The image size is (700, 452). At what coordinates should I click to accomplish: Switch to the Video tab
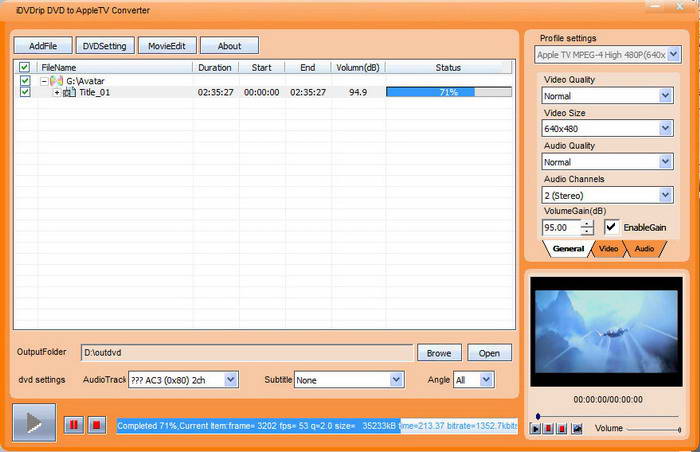[608, 249]
